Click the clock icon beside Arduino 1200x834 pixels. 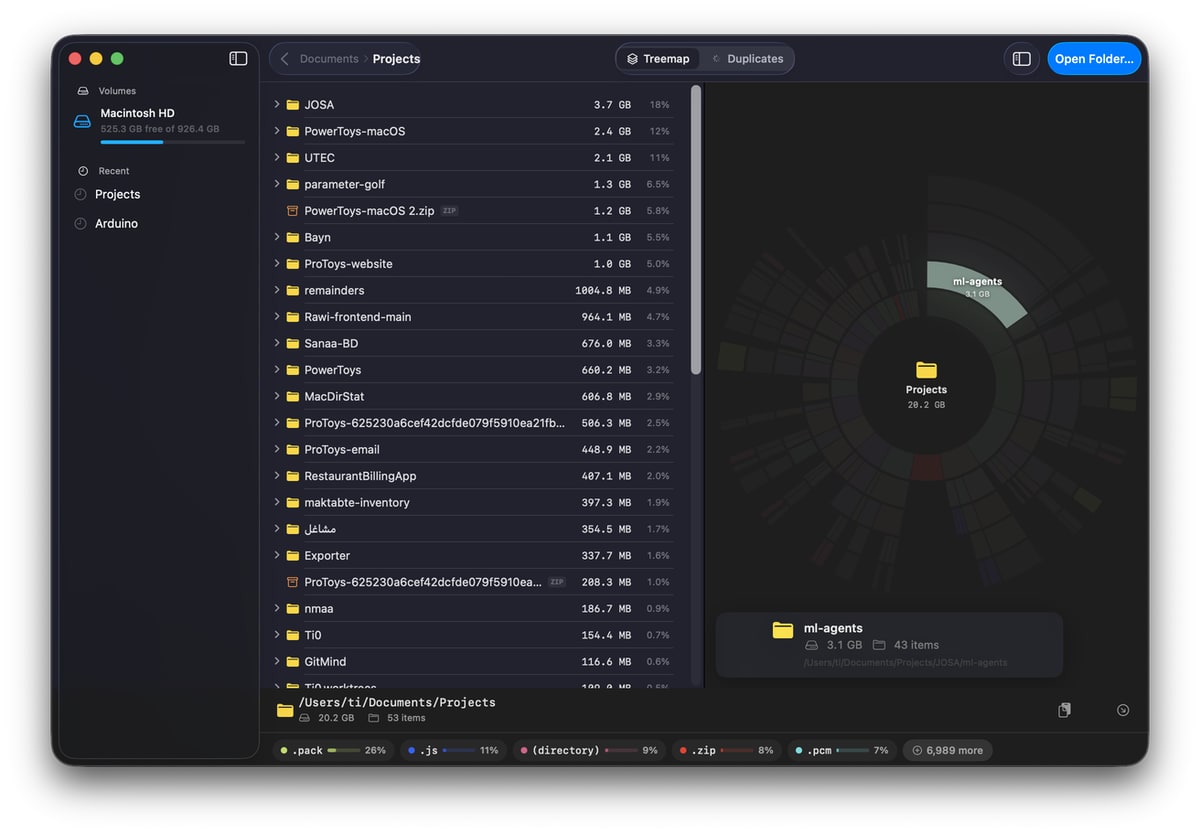81,224
